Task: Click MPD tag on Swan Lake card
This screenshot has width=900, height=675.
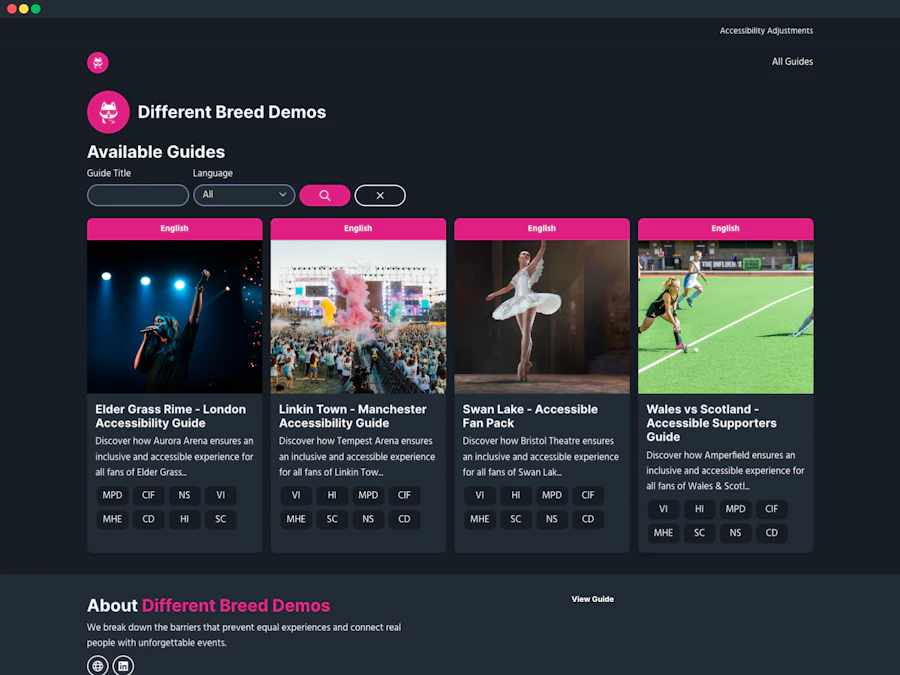Action: pyautogui.click(x=552, y=495)
